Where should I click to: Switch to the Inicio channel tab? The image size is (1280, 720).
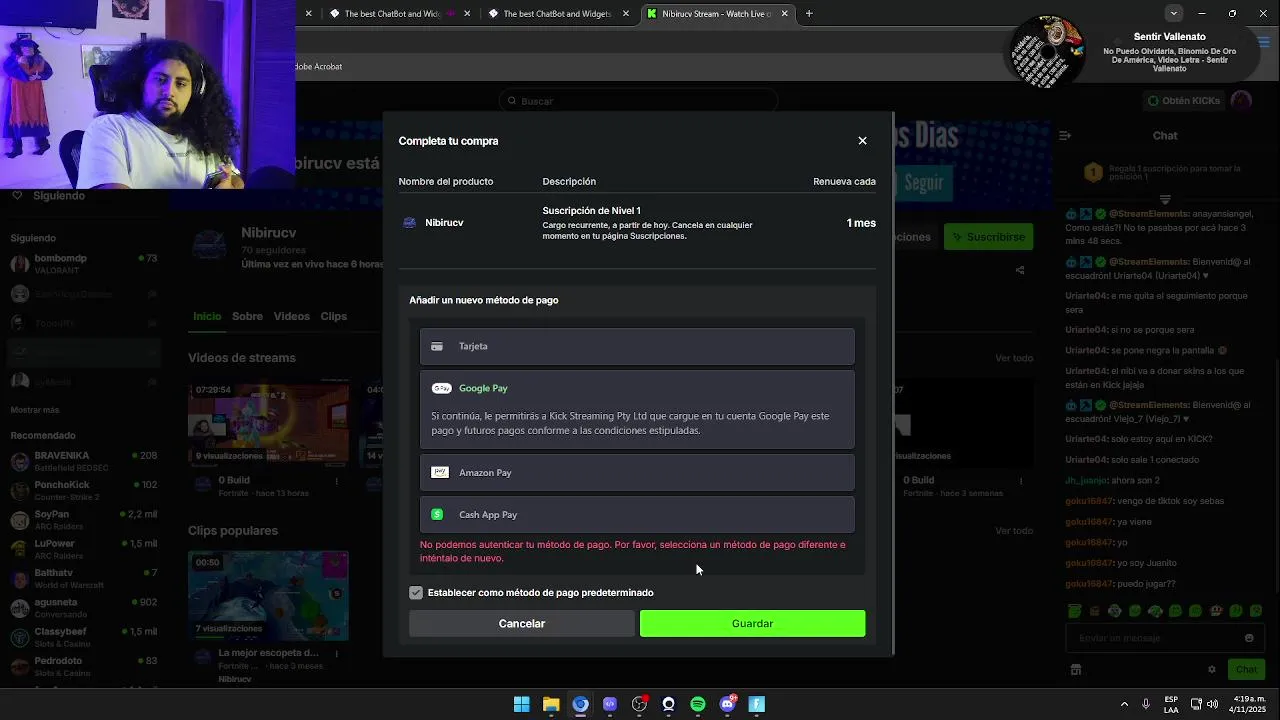pos(207,316)
